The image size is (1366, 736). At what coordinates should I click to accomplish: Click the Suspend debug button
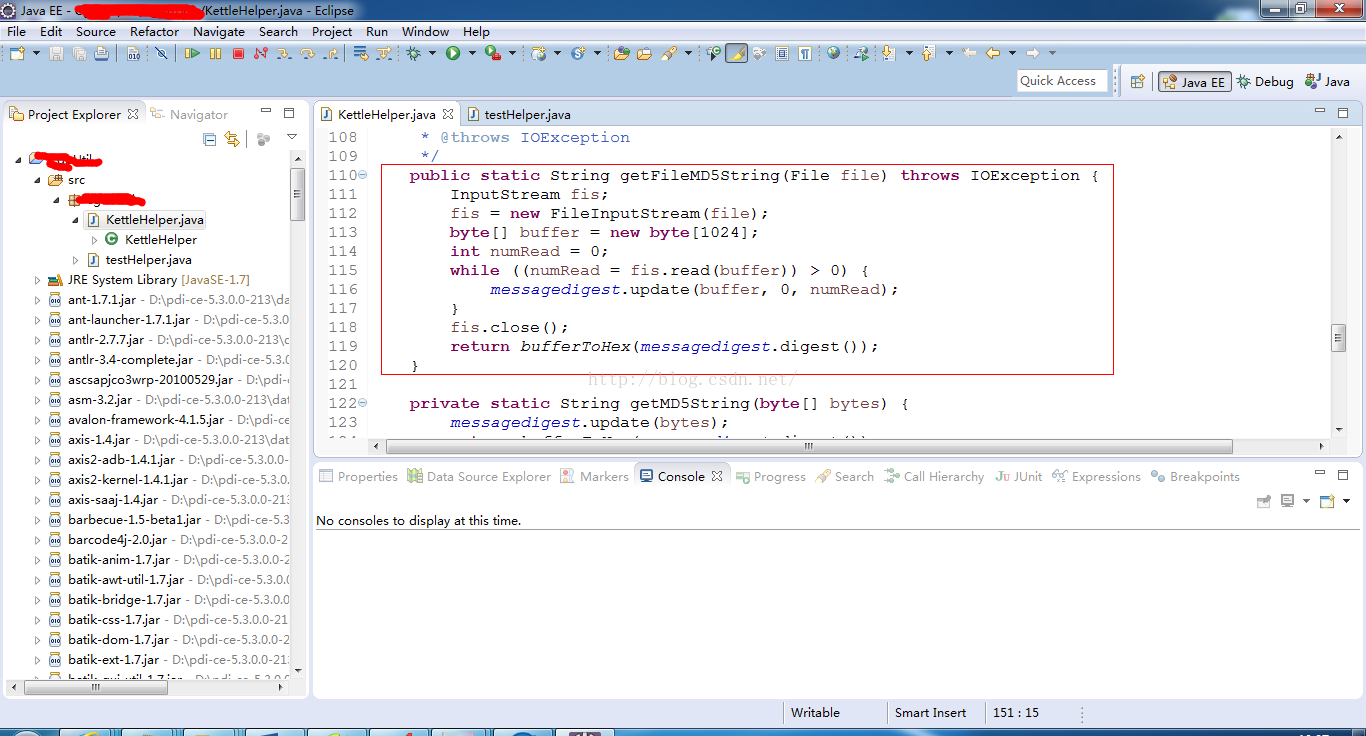point(215,53)
